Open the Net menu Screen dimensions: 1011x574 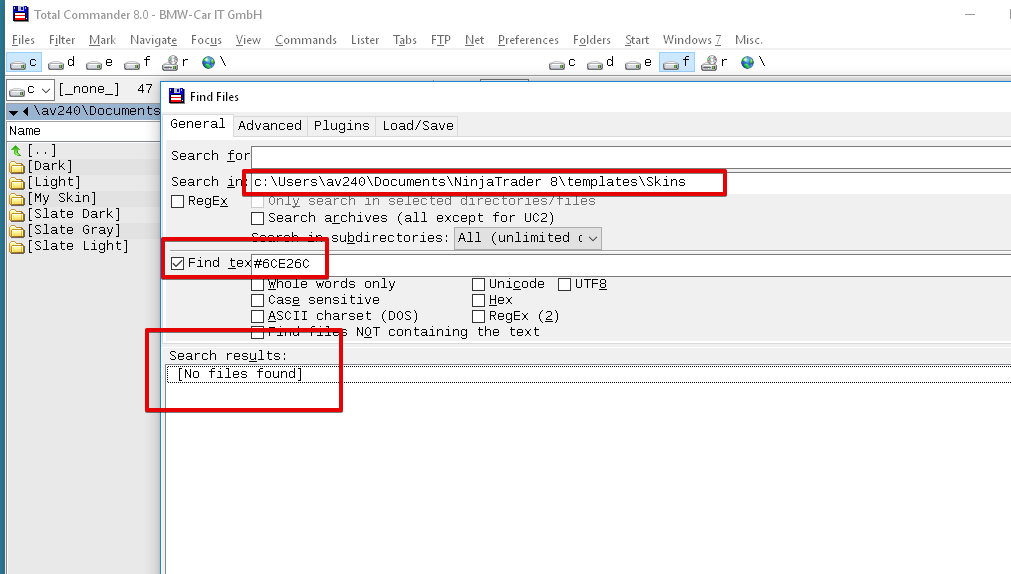(x=475, y=40)
